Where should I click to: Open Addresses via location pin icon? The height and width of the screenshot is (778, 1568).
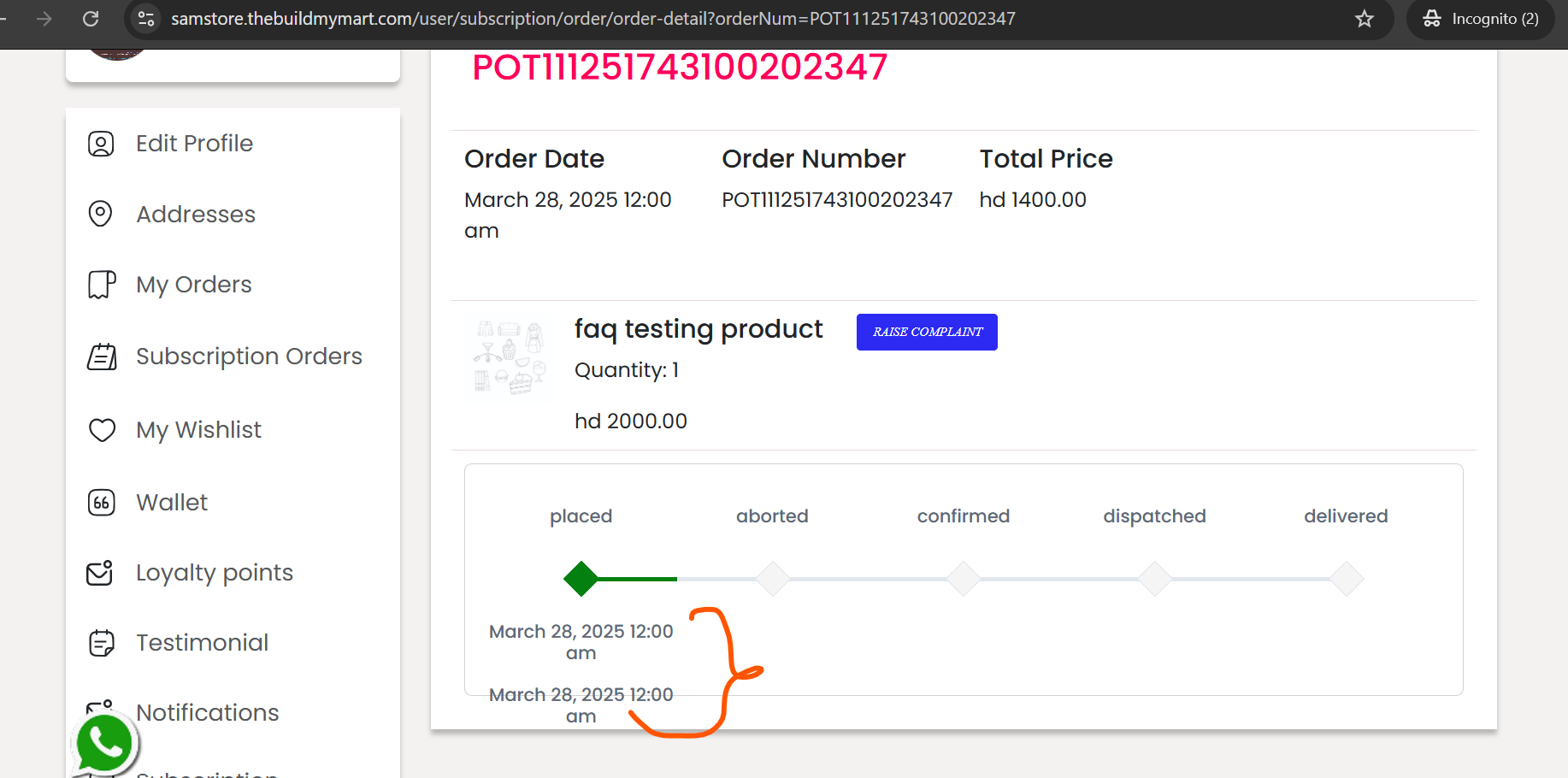pyautogui.click(x=101, y=214)
